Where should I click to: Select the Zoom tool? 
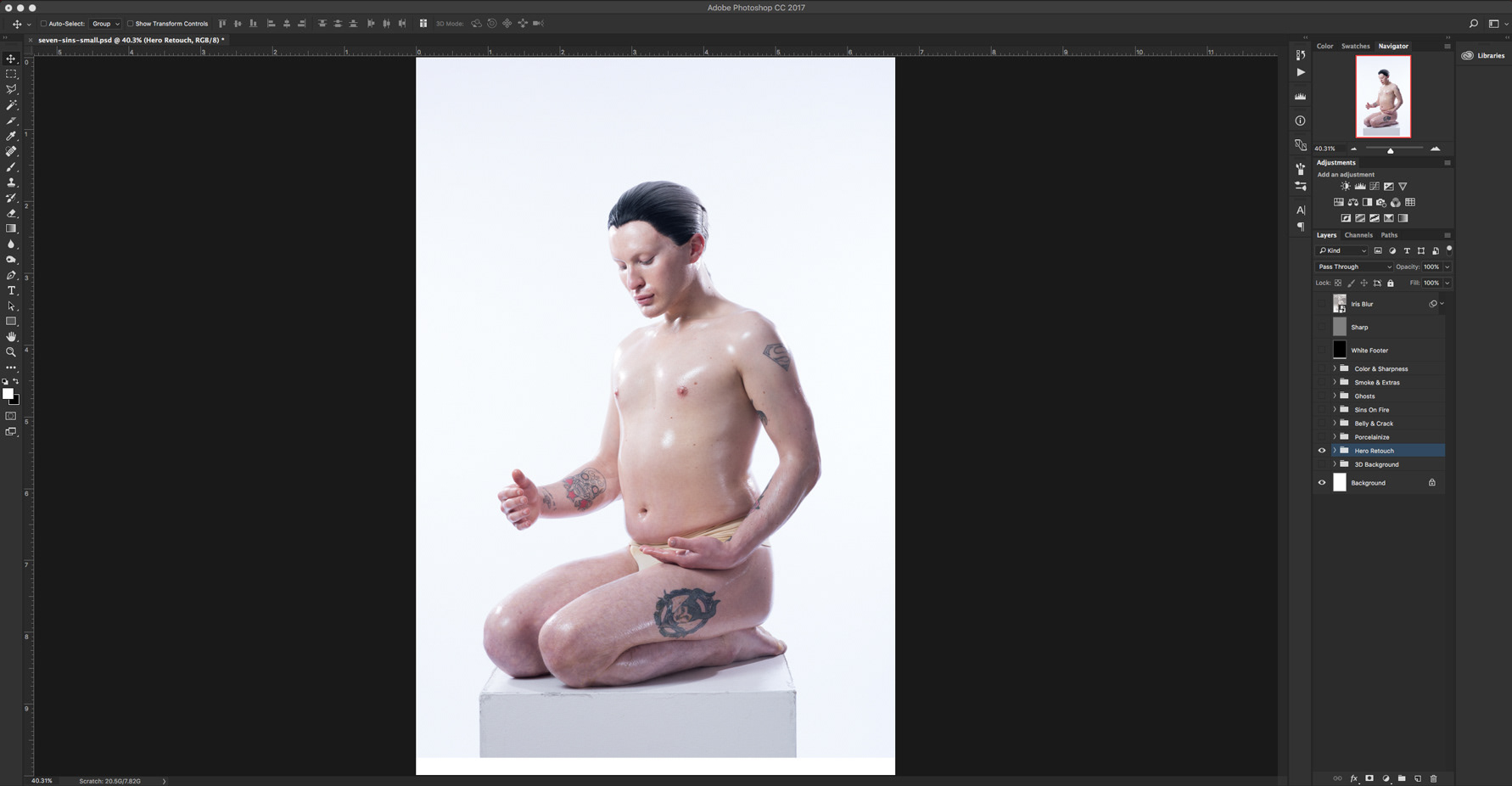11,352
